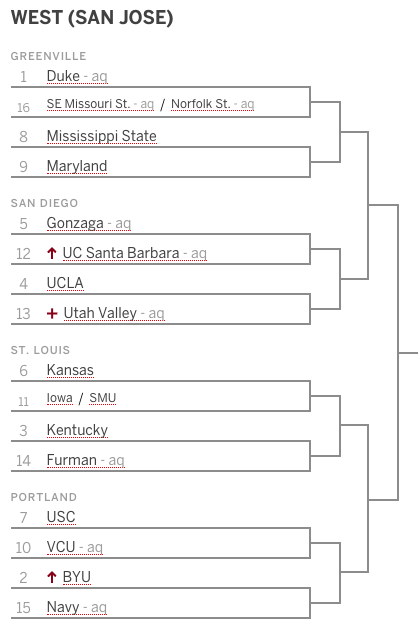Click the Maryland team name
Screen dimensions: 418x630
[x=77, y=166]
